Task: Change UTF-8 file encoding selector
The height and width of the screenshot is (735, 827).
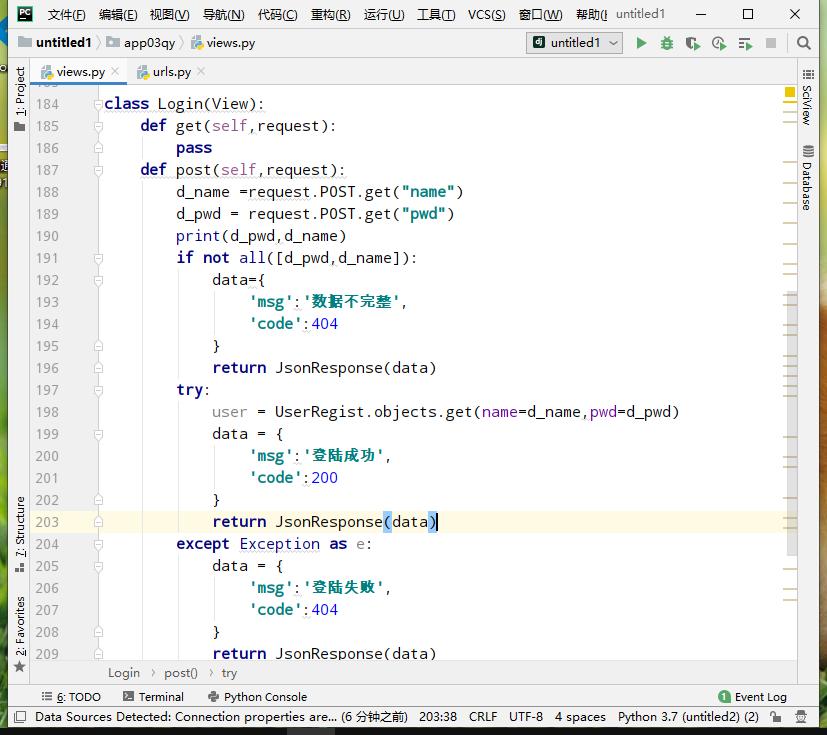Action: pos(525,716)
